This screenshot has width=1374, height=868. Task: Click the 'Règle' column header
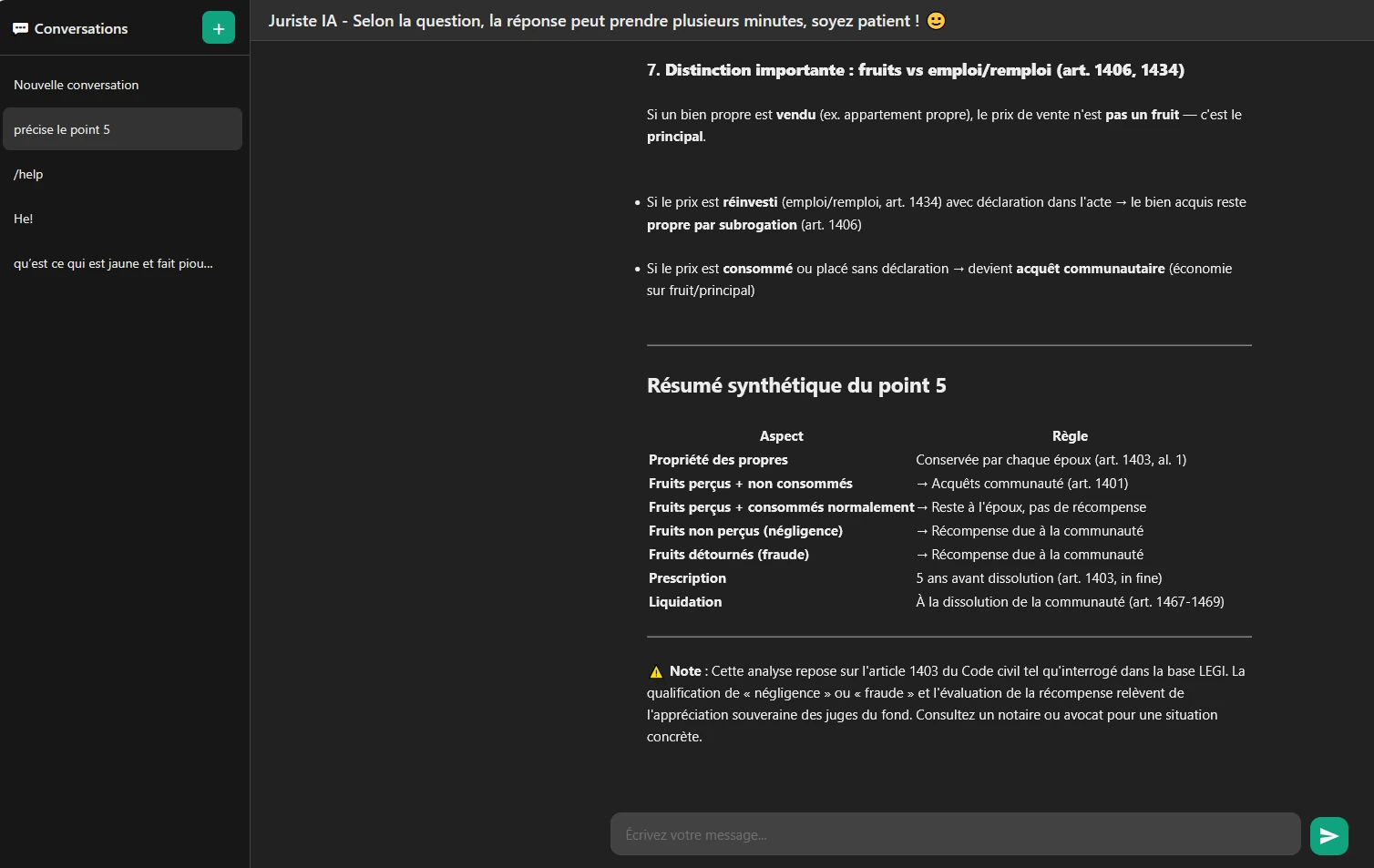pyautogui.click(x=1070, y=436)
